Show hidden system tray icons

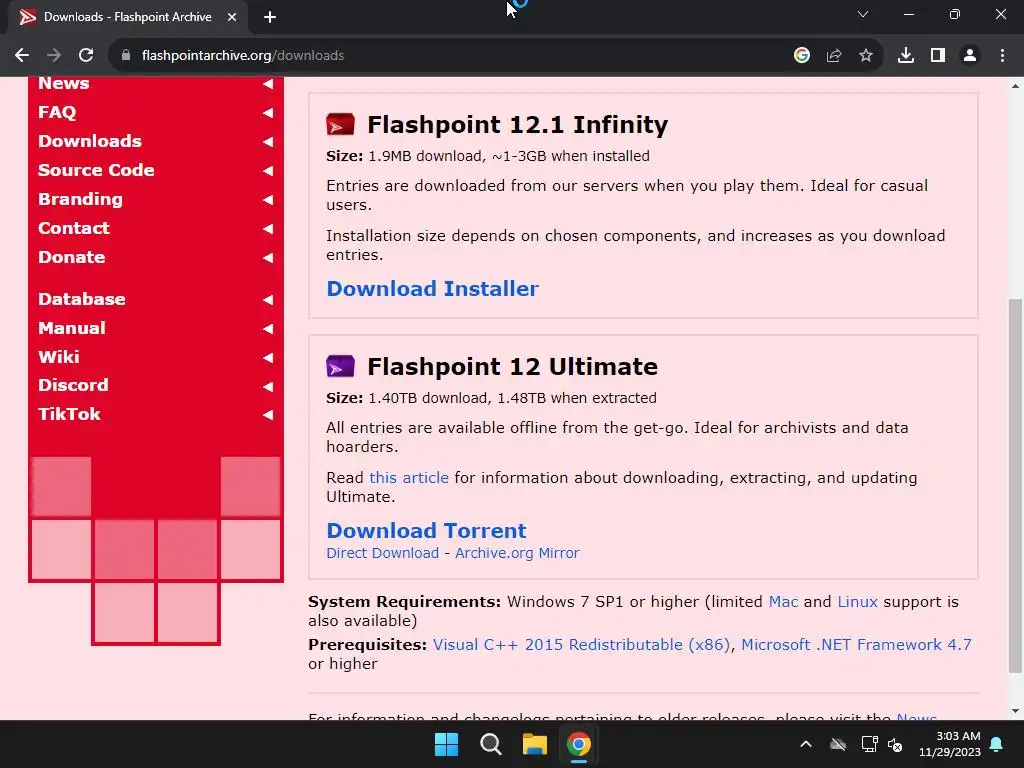point(806,744)
